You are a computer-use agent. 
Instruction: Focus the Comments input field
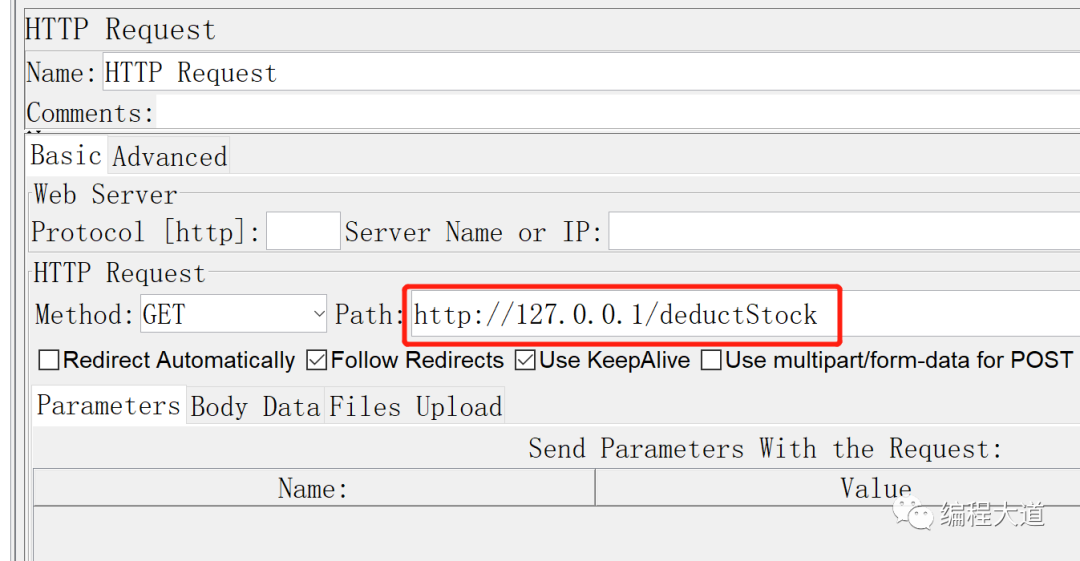click(615, 112)
